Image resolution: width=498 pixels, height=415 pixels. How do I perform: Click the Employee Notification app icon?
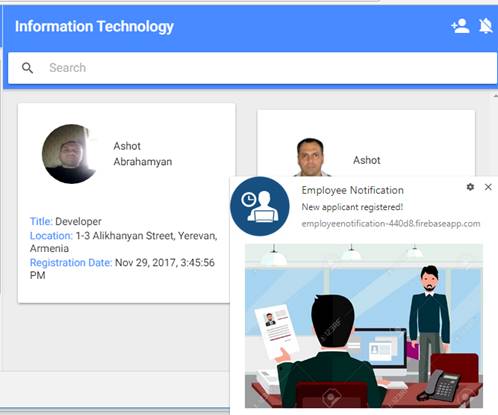(x=260, y=206)
